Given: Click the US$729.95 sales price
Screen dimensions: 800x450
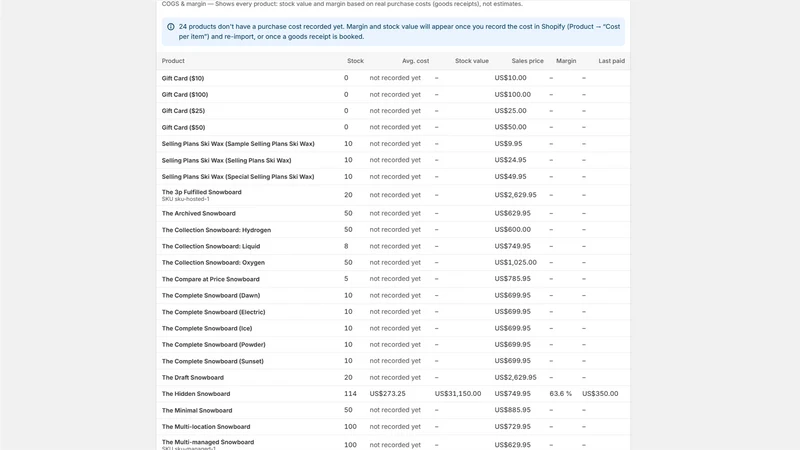Looking at the screenshot, I should coord(512,427).
